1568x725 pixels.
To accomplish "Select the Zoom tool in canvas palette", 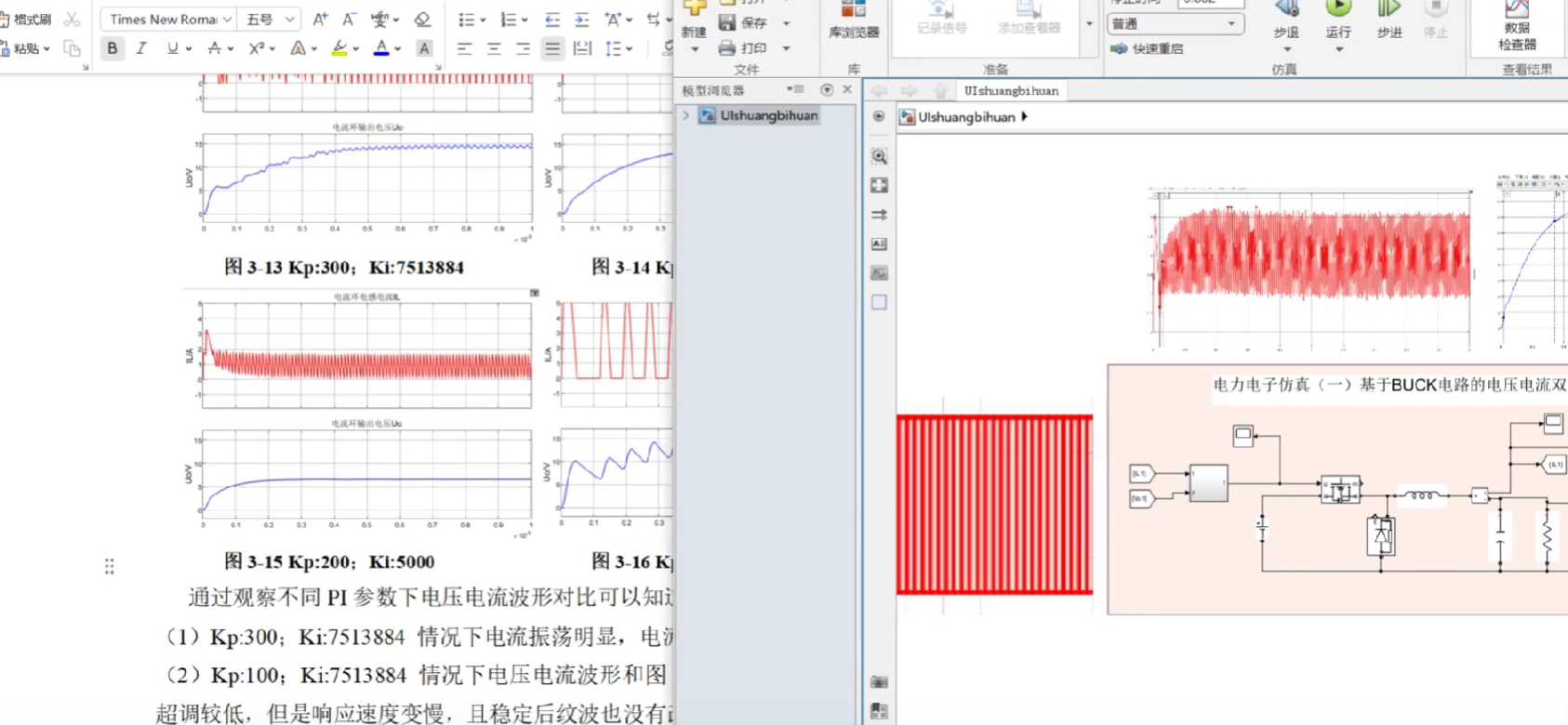I will 879,156.
